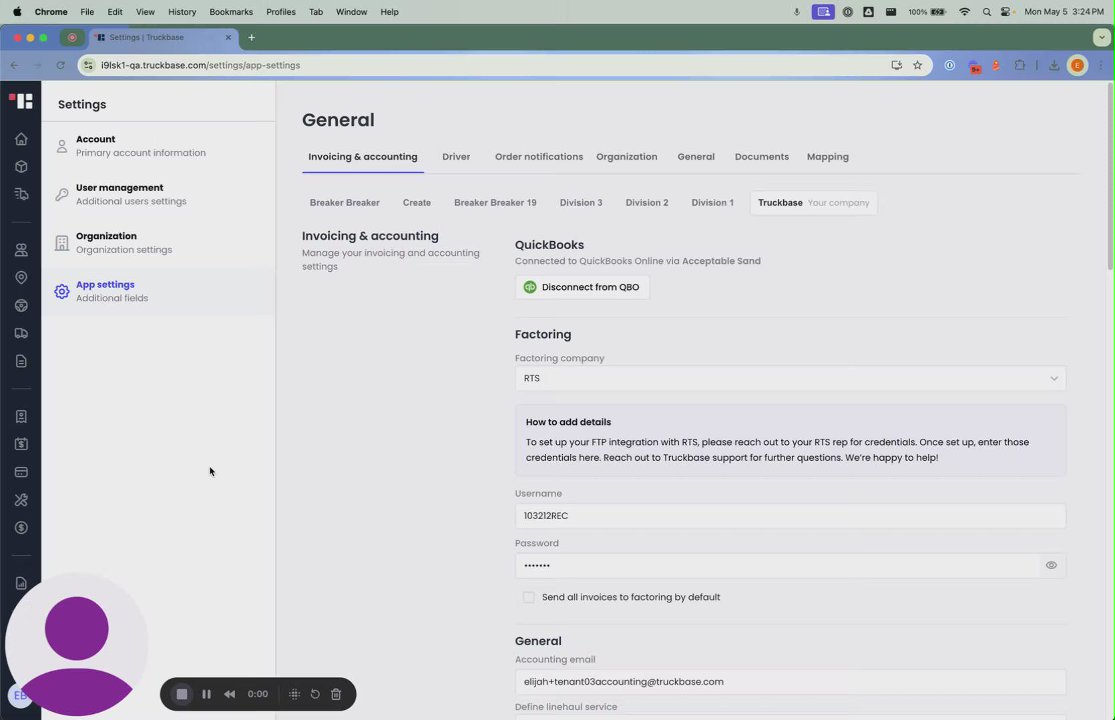Click the Username field with 103212REC
1115x720 pixels.
790,515
